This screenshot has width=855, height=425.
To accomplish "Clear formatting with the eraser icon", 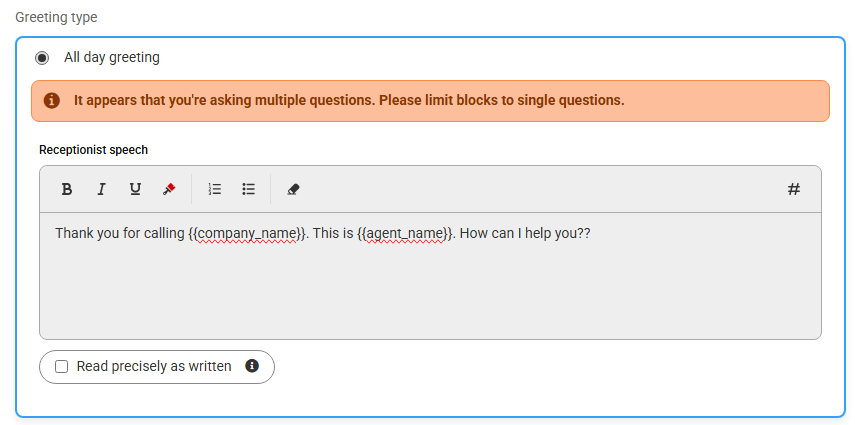I will click(293, 189).
